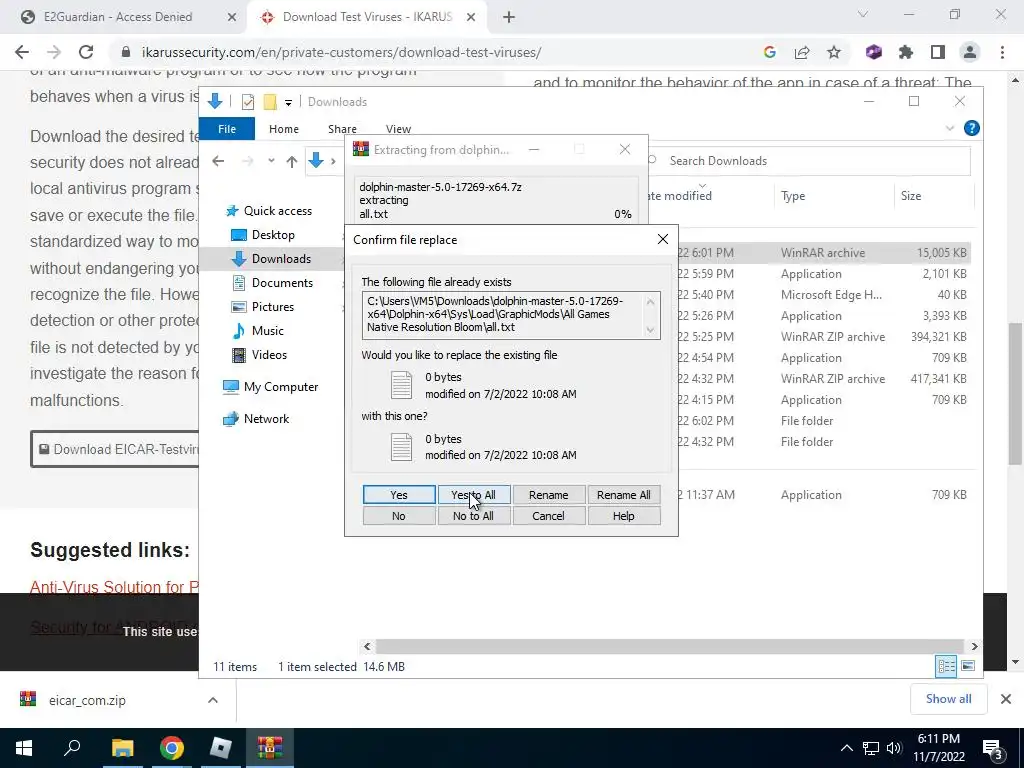Select Rename All in replace dialog

coord(624,495)
